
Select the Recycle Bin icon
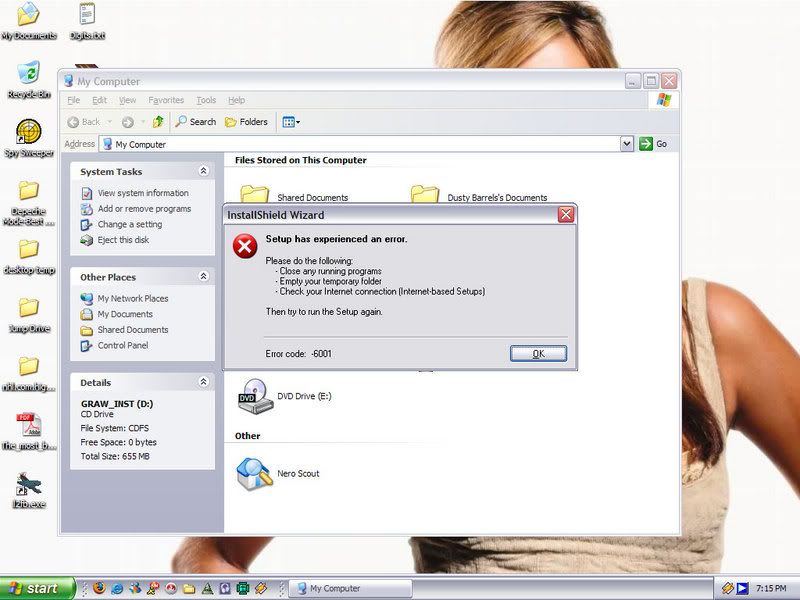pos(29,80)
